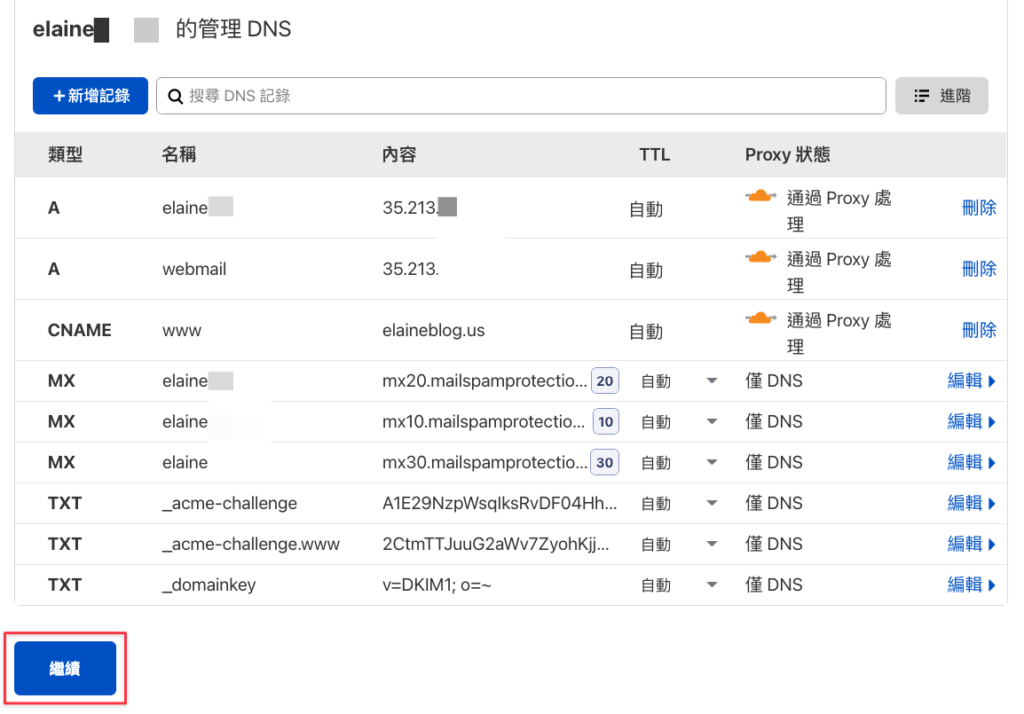The width and height of the screenshot is (1024, 714).
Task: Expand 編輯 for the mx30 MX record
Action: click(x=971, y=462)
